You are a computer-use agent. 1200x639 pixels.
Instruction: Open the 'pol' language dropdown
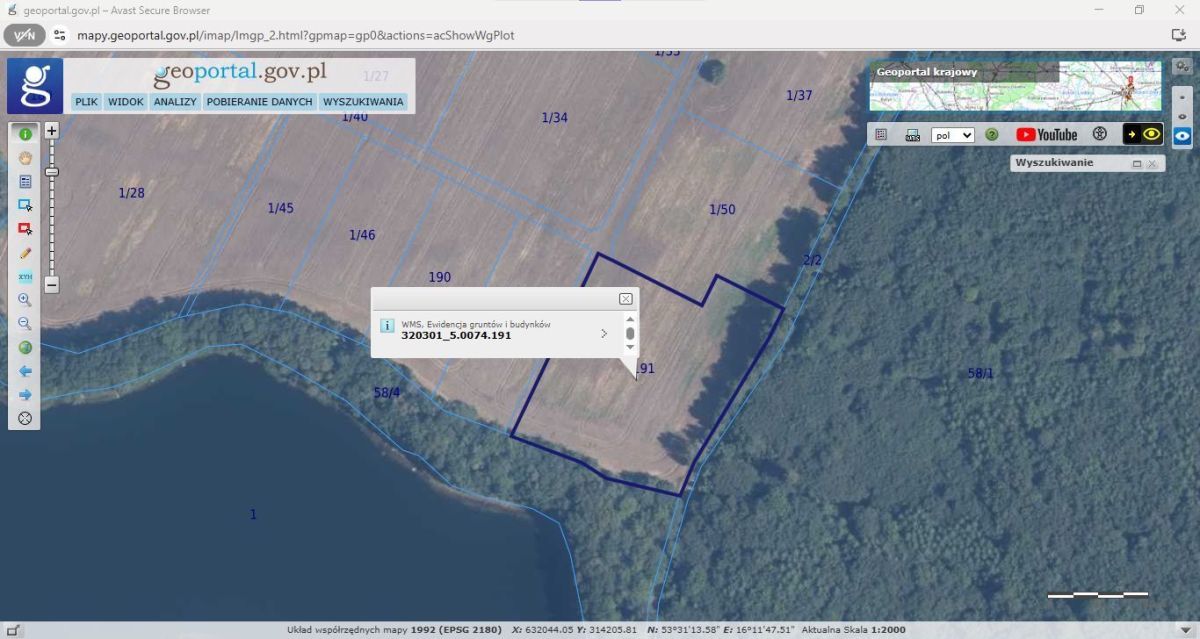pos(952,135)
